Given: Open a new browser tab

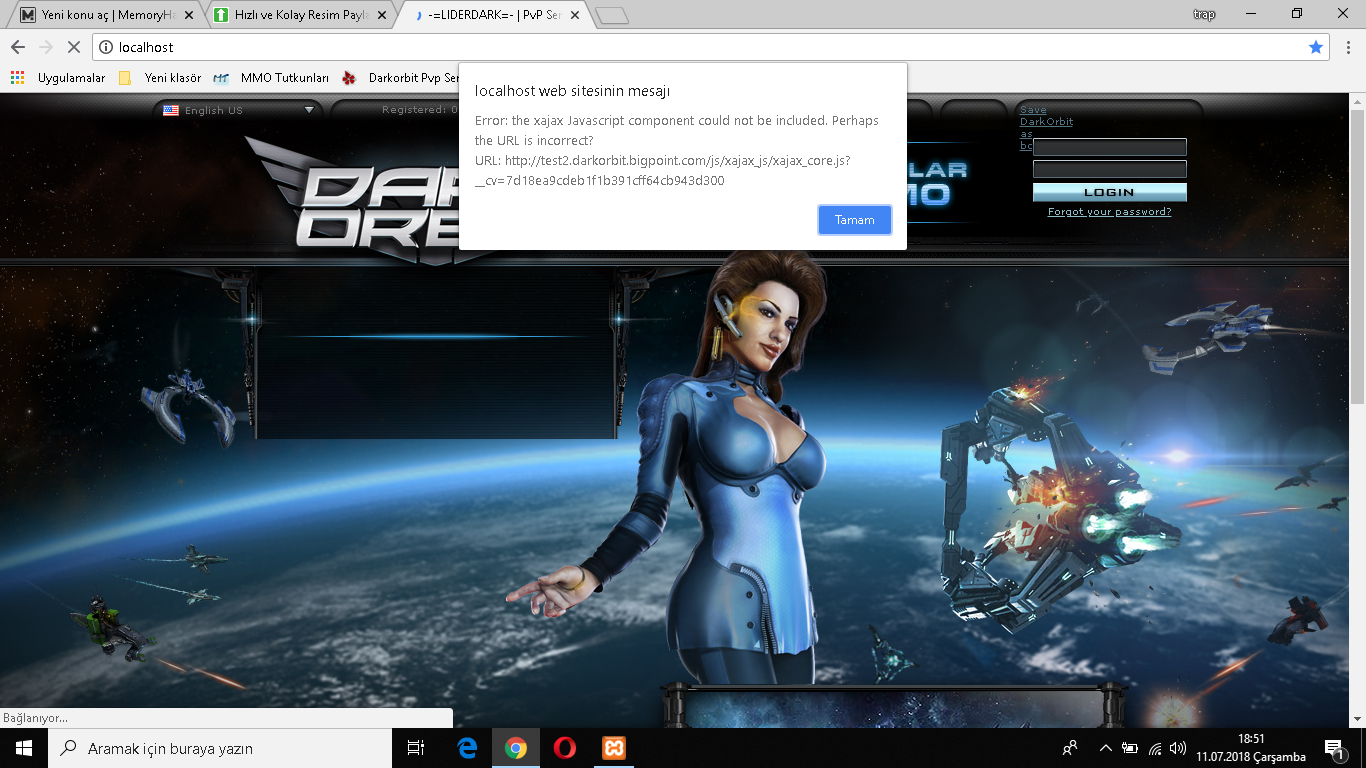Looking at the screenshot, I should [611, 15].
